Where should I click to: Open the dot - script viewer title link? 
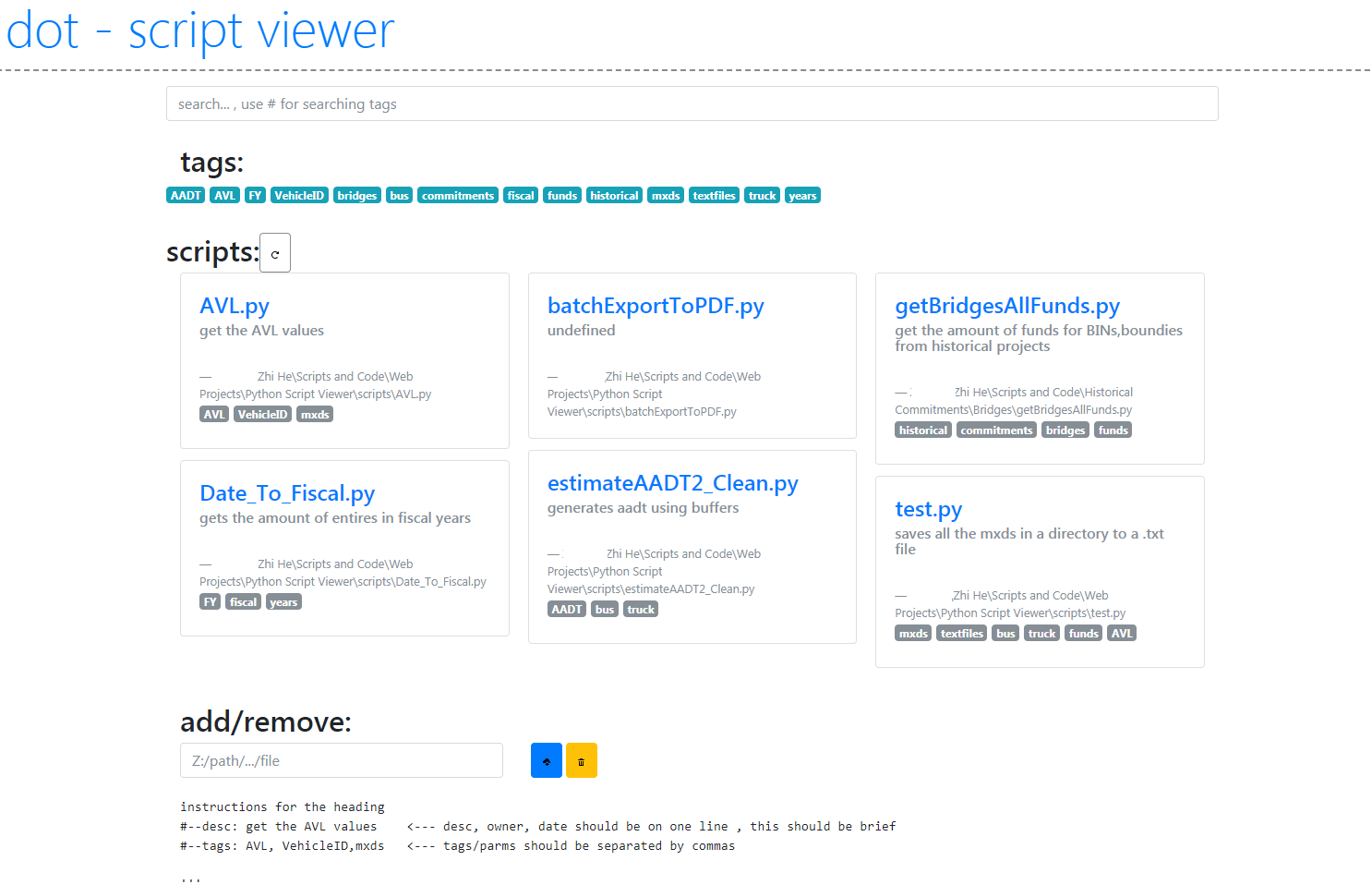(200, 30)
